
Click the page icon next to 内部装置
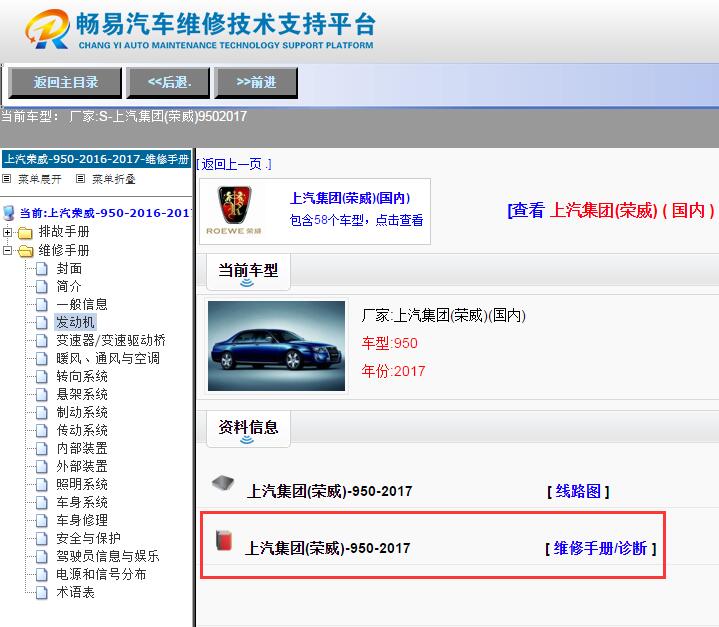pos(42,449)
